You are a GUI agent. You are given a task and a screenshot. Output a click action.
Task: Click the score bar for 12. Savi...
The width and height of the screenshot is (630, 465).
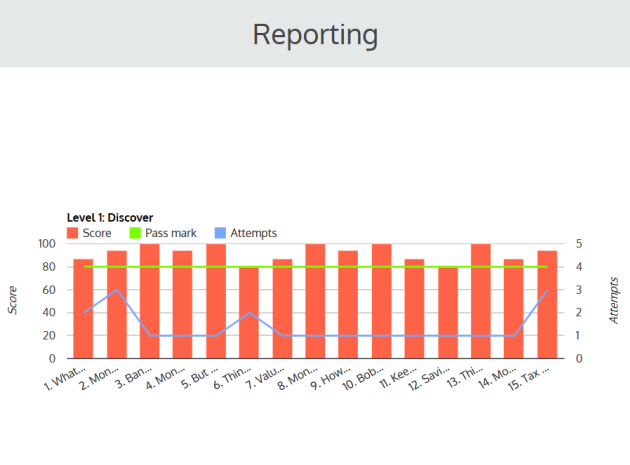pyautogui.click(x=448, y=312)
